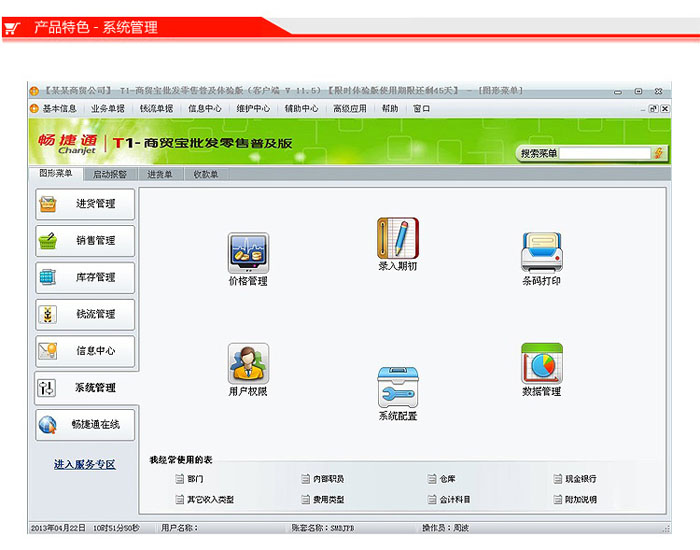This screenshot has height=550, width=700.
Task: Select 系统管理 in the sidebar
Action: tap(86, 388)
